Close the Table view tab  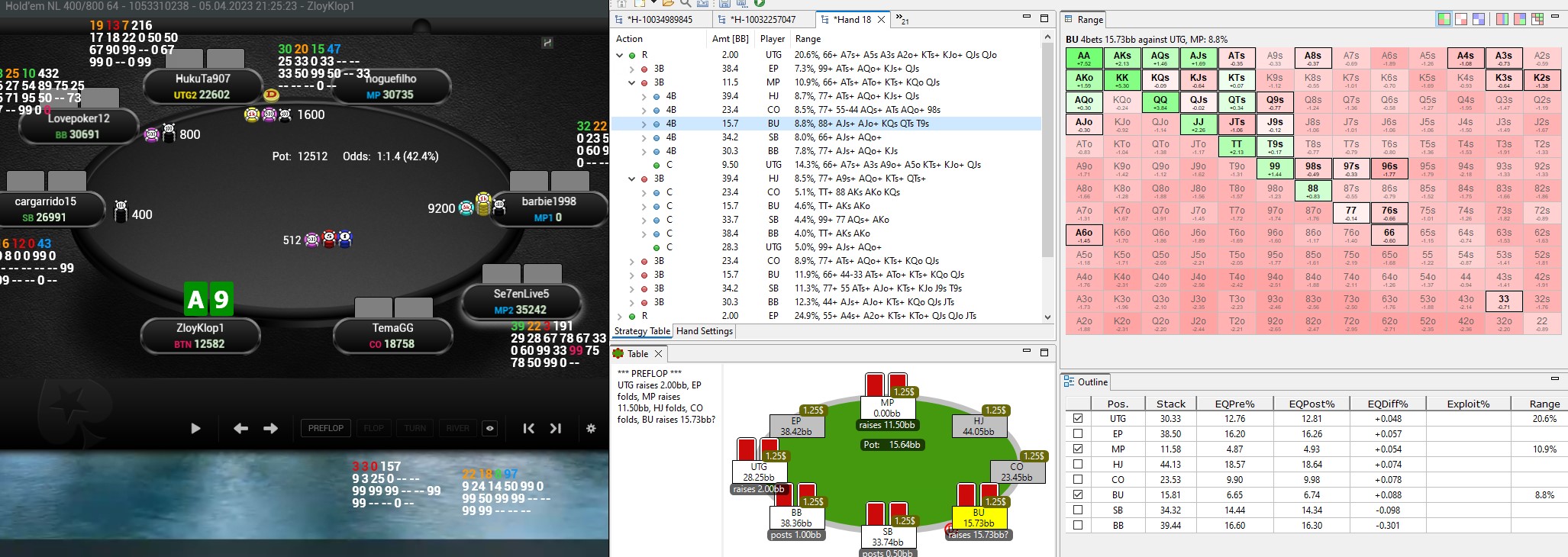[x=658, y=354]
